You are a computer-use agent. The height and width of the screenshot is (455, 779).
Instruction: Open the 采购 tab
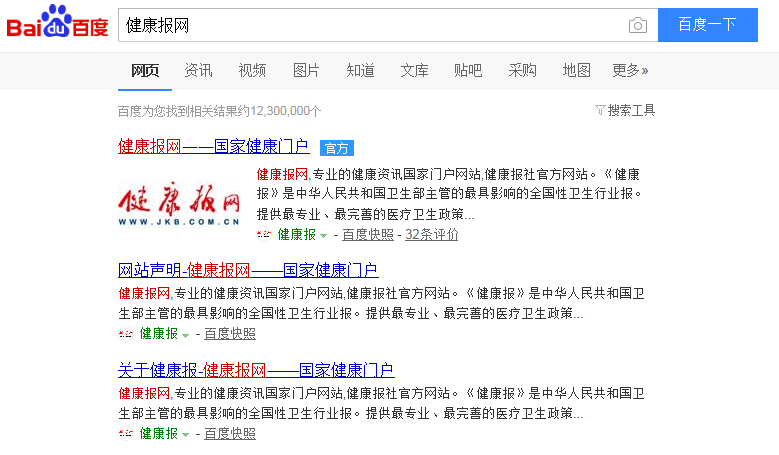pos(522,71)
